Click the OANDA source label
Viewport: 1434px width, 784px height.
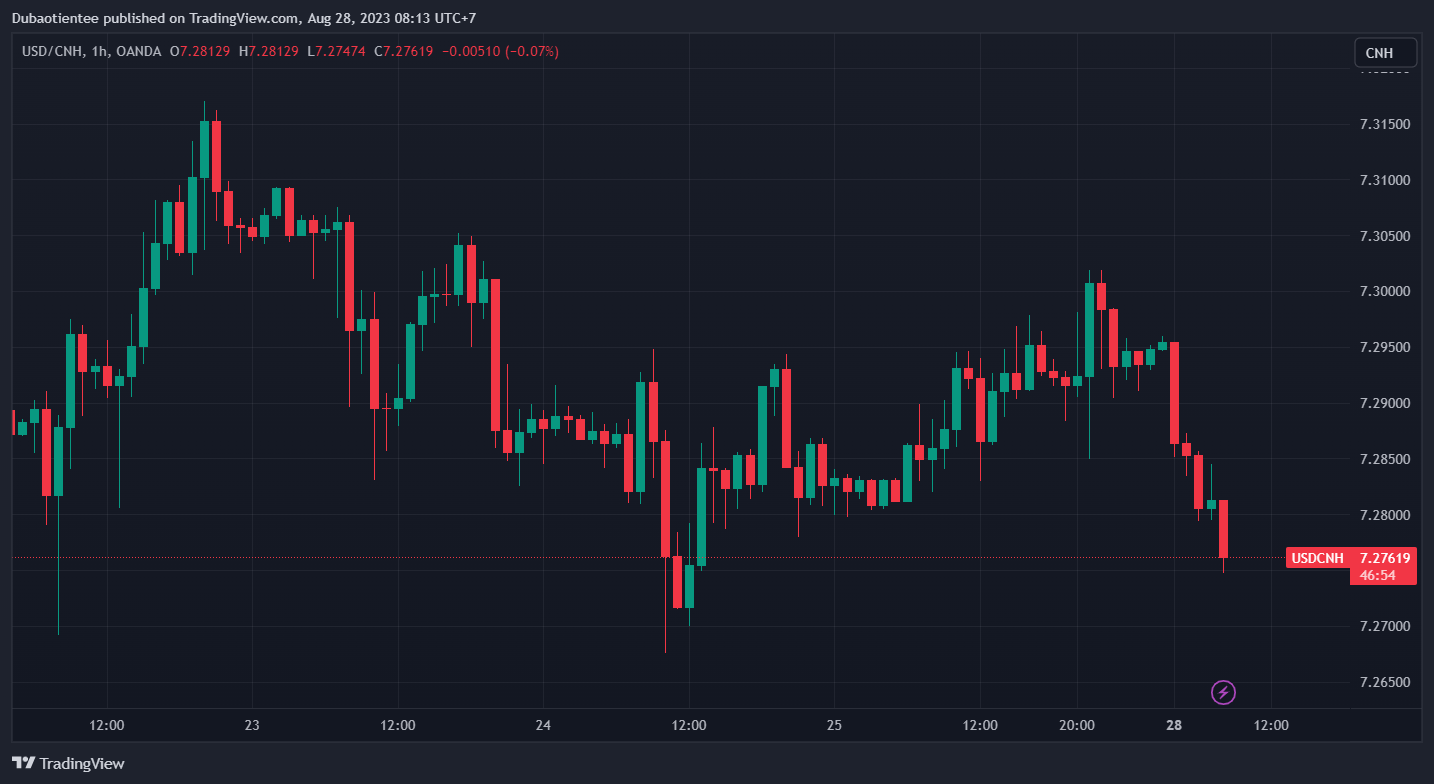click(138, 51)
